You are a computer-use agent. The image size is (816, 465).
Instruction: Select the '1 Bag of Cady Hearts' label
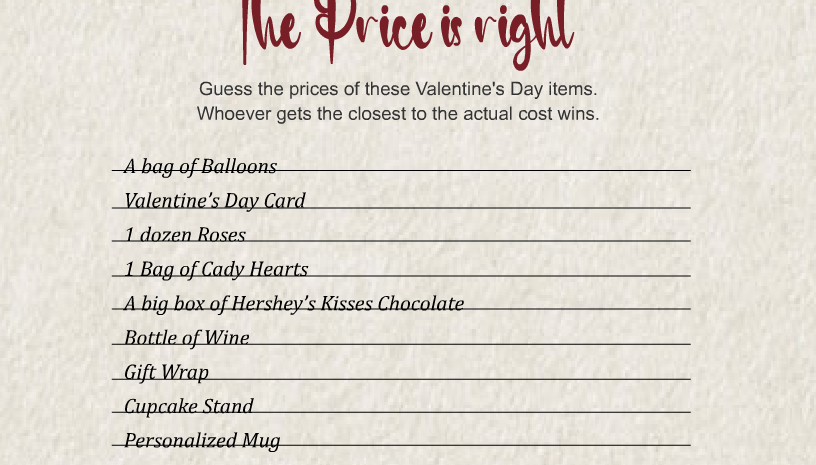(x=216, y=270)
